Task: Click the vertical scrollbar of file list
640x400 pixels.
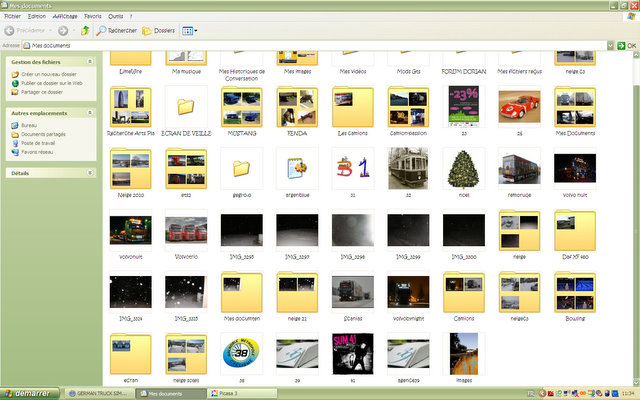Action: coord(636,218)
